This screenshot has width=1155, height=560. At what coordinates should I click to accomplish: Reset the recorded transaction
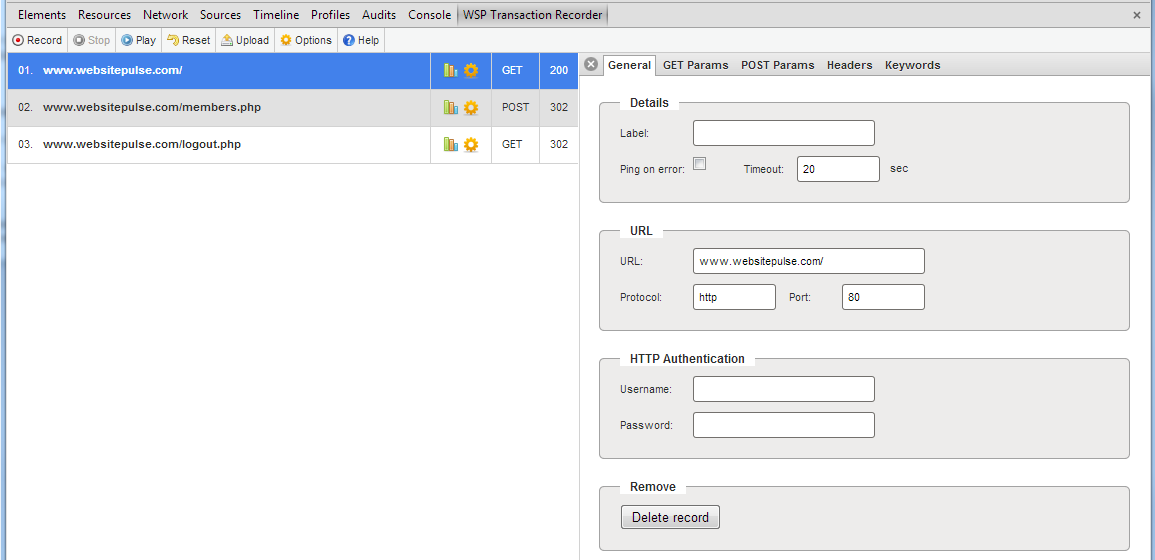pos(189,41)
